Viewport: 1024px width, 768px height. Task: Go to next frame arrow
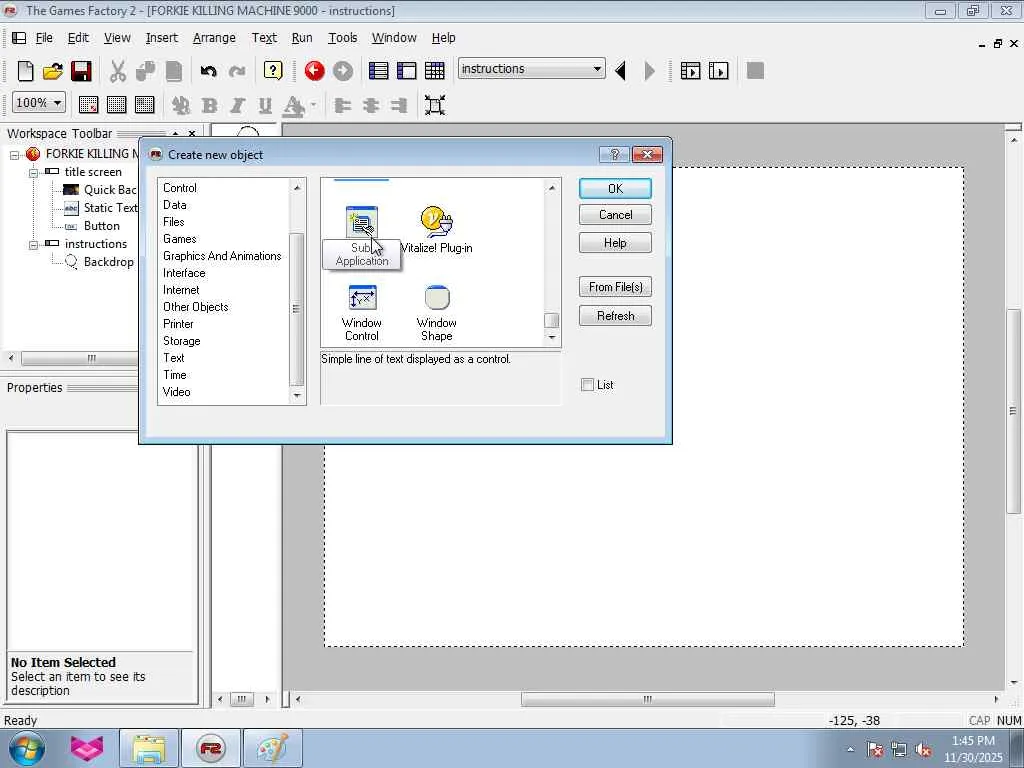click(x=649, y=71)
